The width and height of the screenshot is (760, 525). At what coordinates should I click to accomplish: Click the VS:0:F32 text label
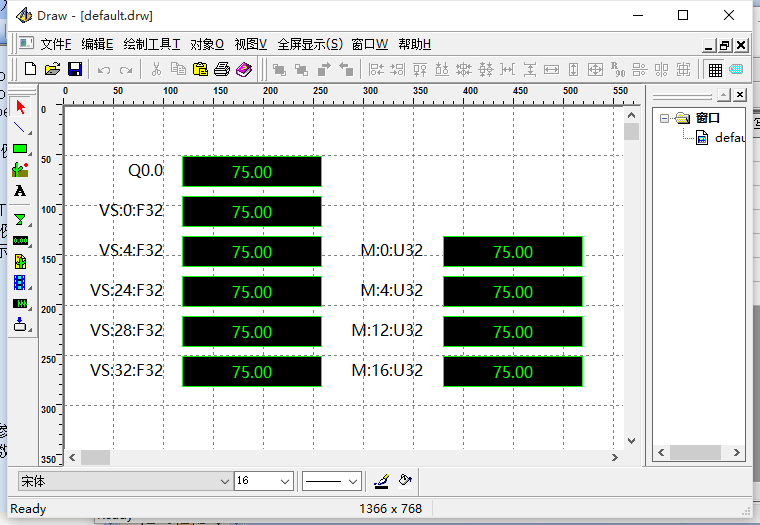pyautogui.click(x=131, y=210)
